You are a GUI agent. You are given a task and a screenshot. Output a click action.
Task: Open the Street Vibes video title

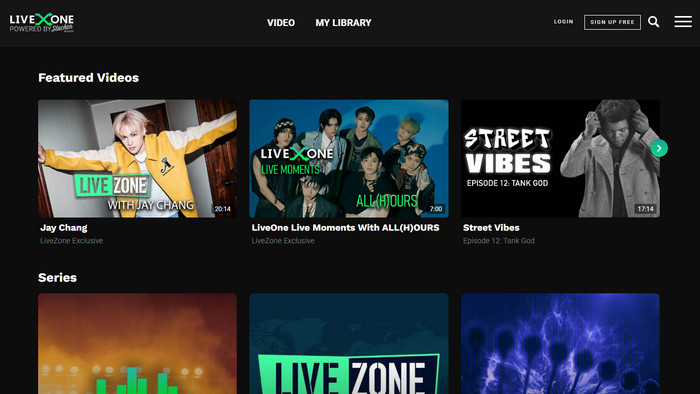coord(491,228)
